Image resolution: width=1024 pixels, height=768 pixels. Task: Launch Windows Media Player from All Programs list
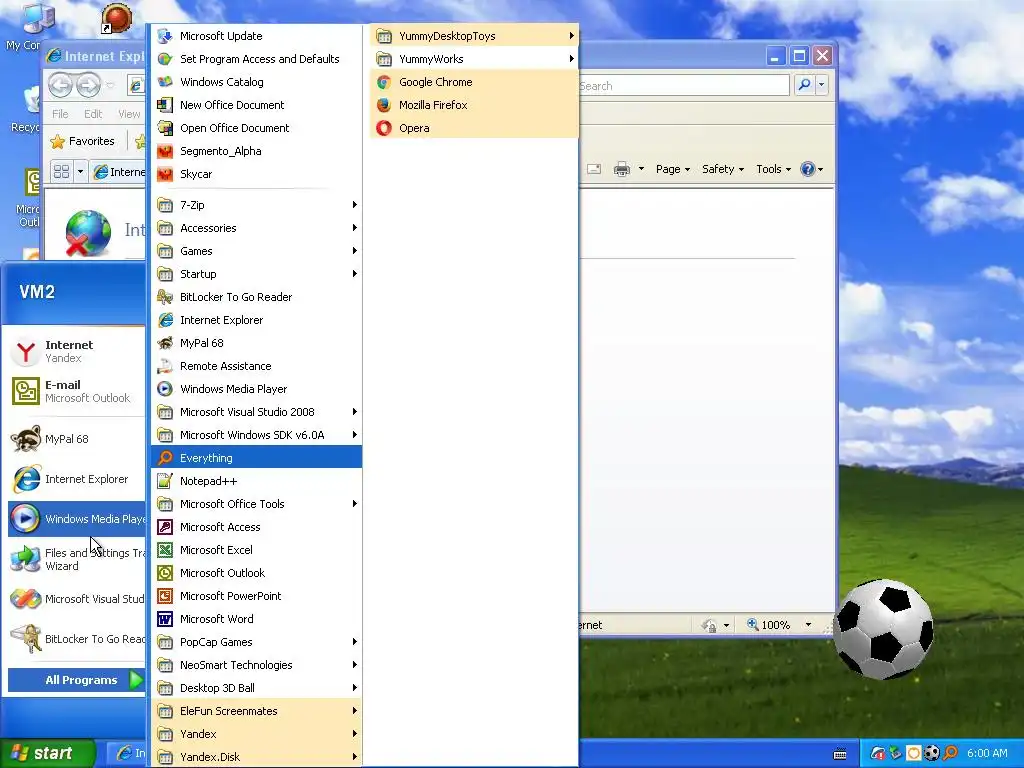tap(256, 389)
